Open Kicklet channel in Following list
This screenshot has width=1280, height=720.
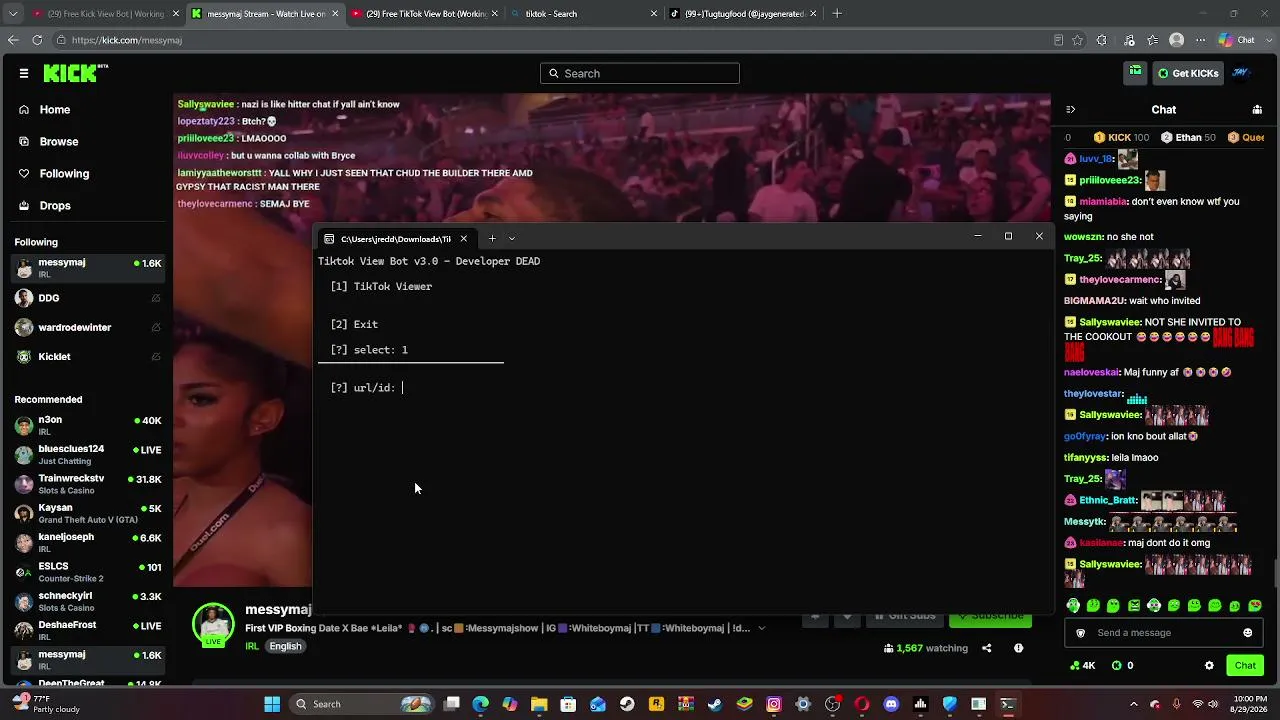pos(87,356)
